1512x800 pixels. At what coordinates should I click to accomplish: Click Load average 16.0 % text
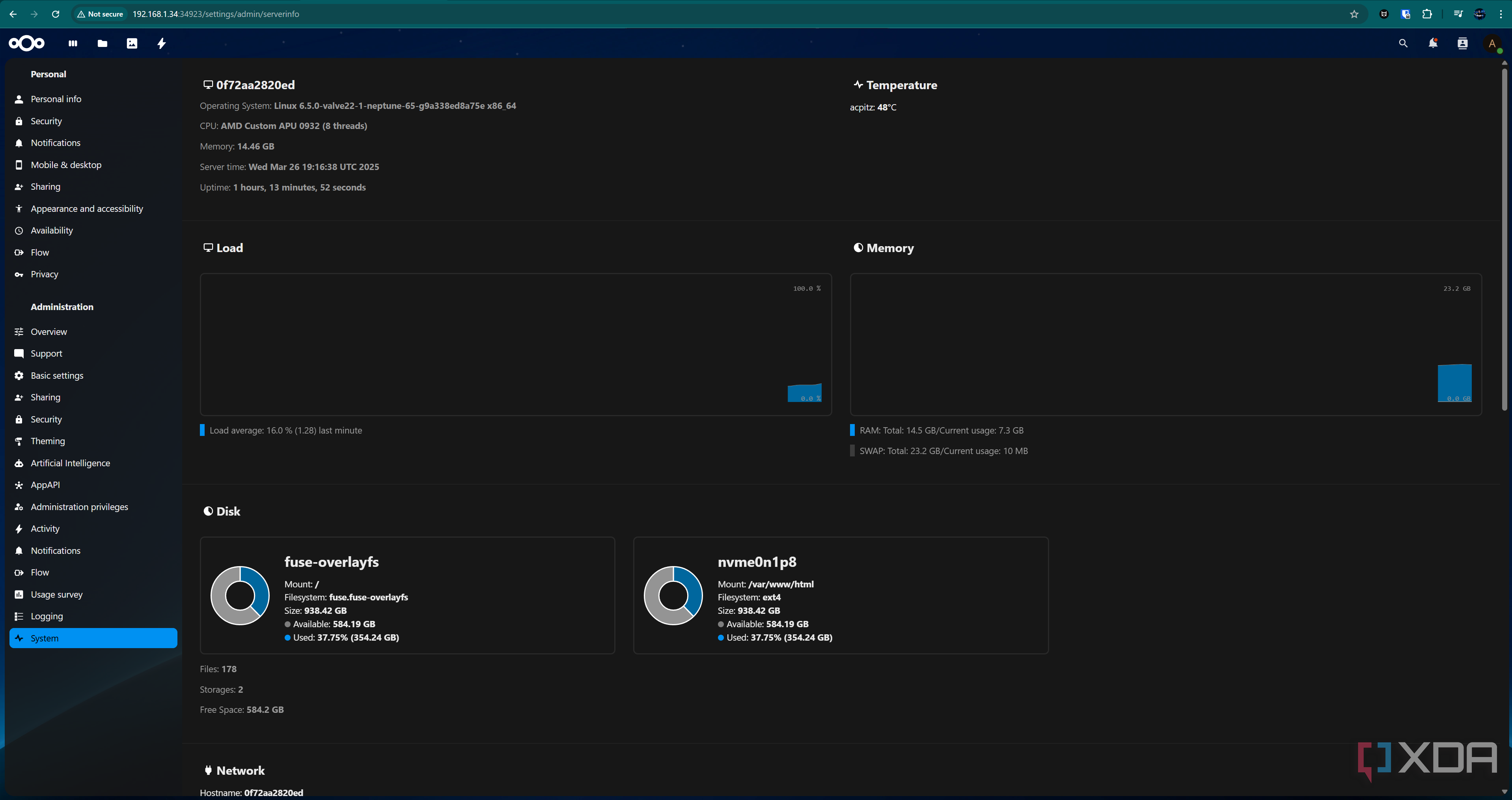point(286,430)
